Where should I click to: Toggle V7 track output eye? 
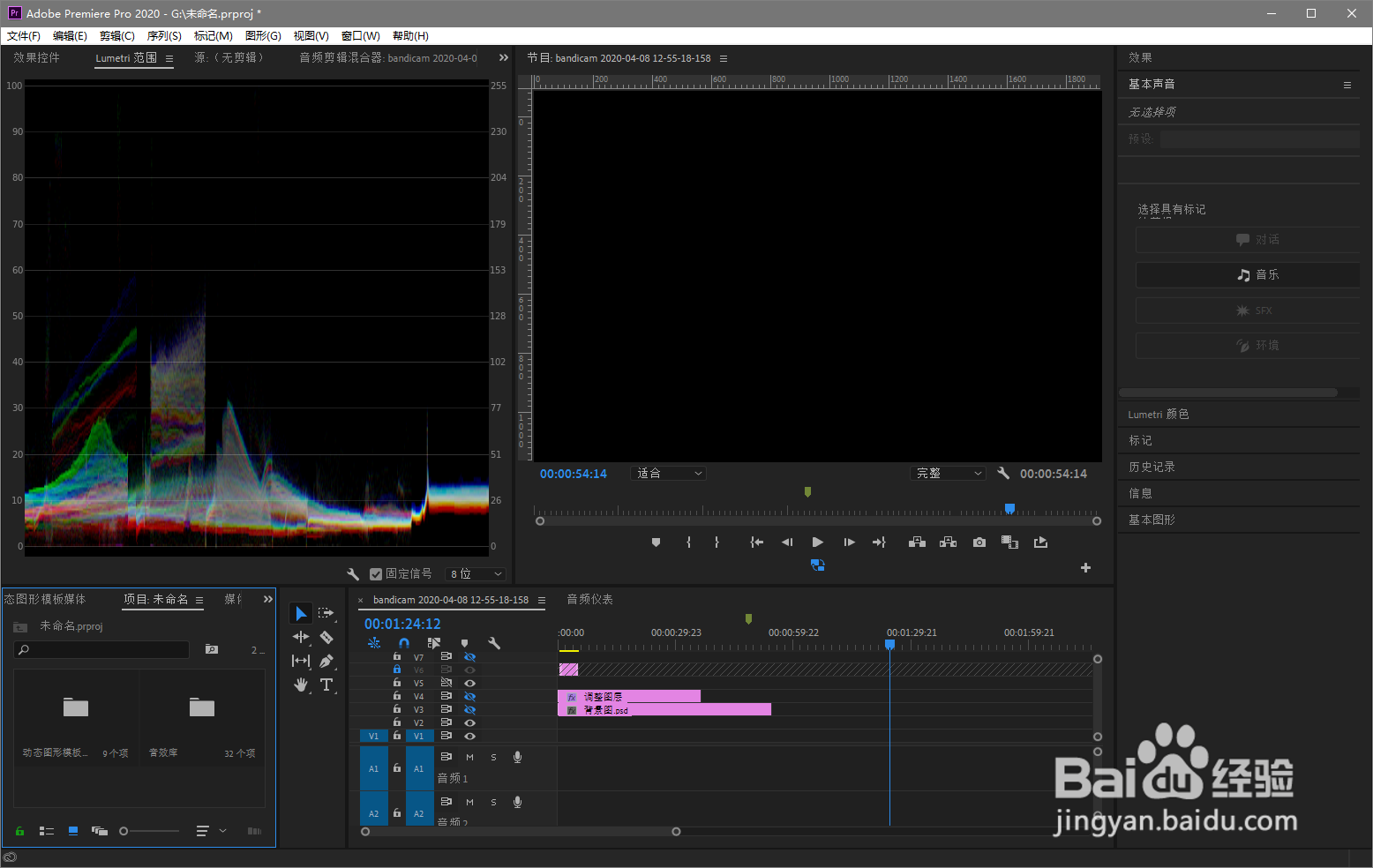[x=470, y=657]
